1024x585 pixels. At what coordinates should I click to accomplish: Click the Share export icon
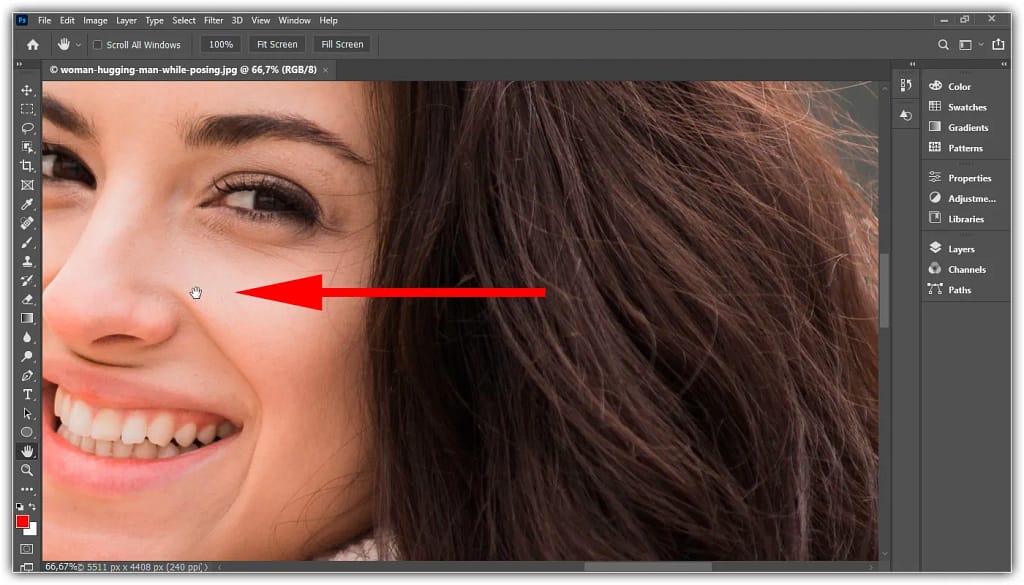click(x=998, y=45)
